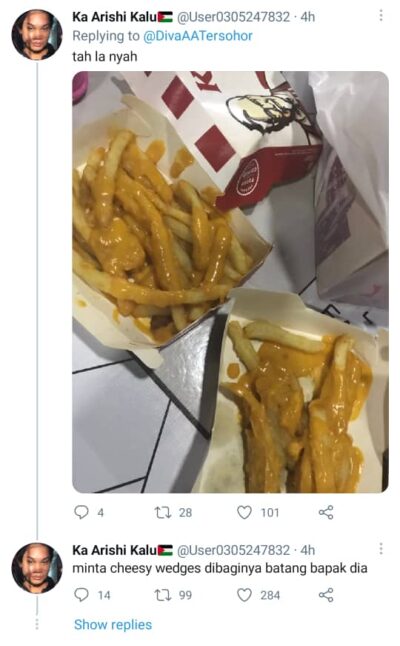Open the @DivaAATersohor profile link
The image size is (400, 646).
[198, 36]
